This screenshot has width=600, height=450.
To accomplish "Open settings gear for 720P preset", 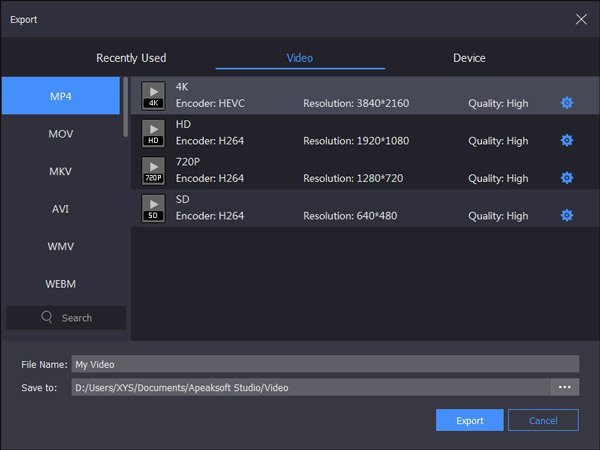I will [x=567, y=178].
